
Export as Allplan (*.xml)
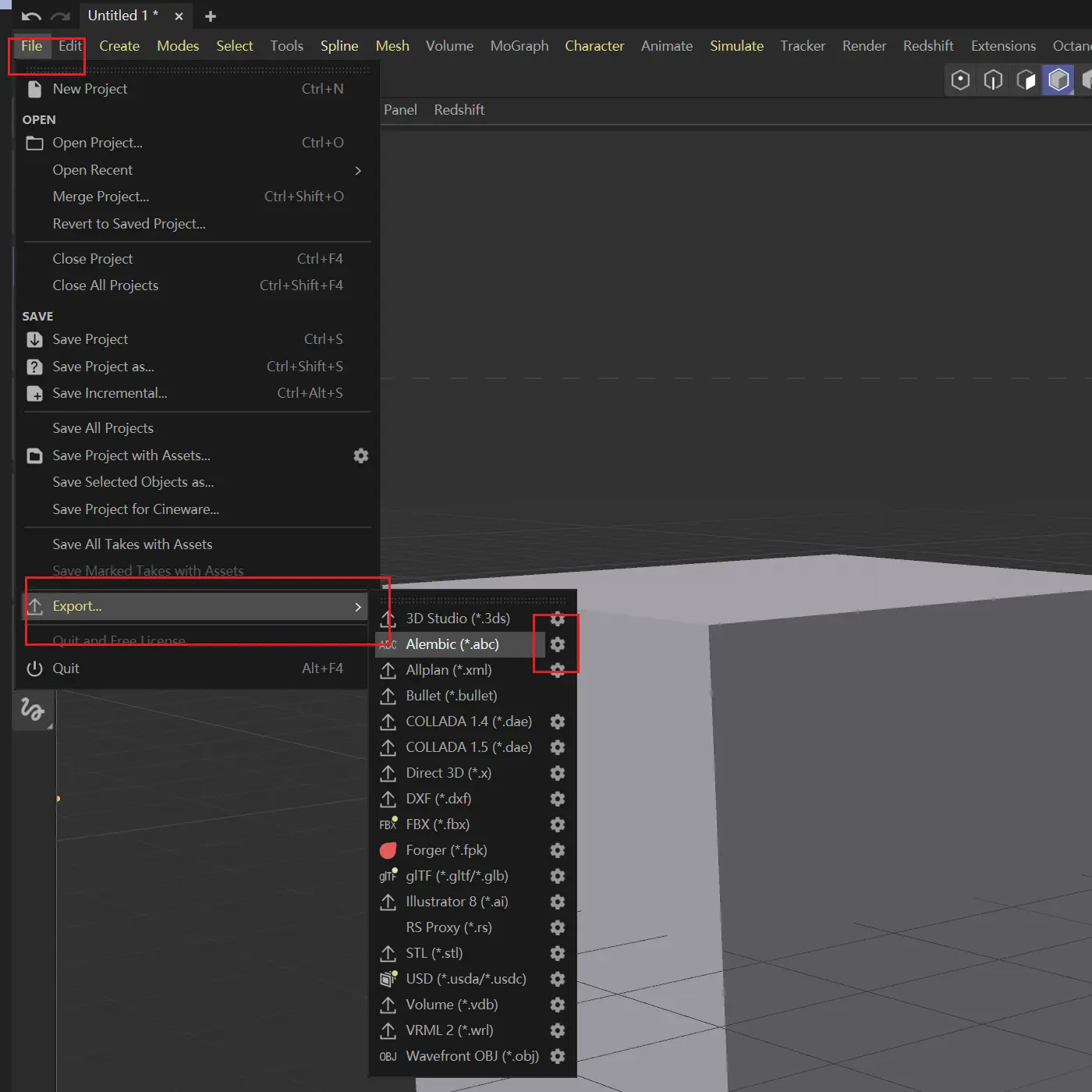click(460, 670)
